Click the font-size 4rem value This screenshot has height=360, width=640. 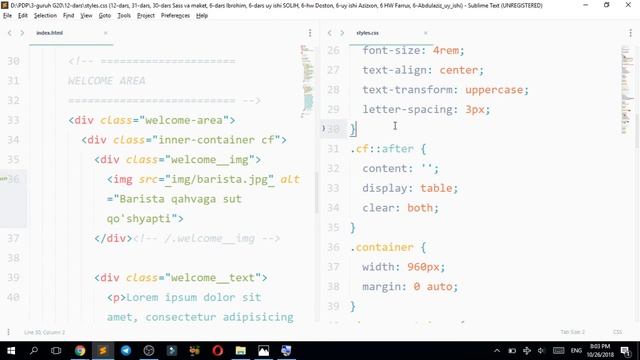pos(446,51)
